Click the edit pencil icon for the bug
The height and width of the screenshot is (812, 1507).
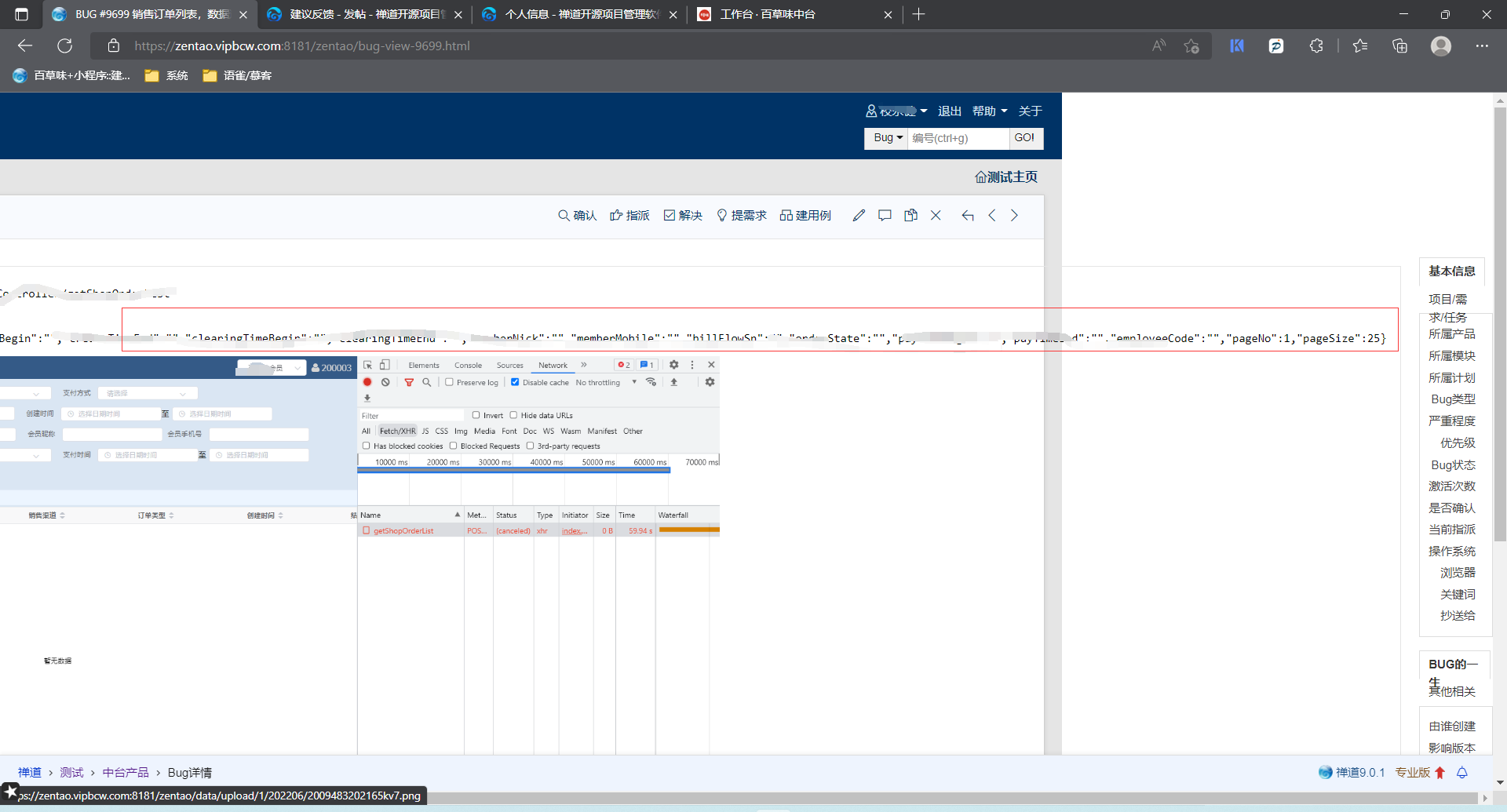[x=859, y=216]
